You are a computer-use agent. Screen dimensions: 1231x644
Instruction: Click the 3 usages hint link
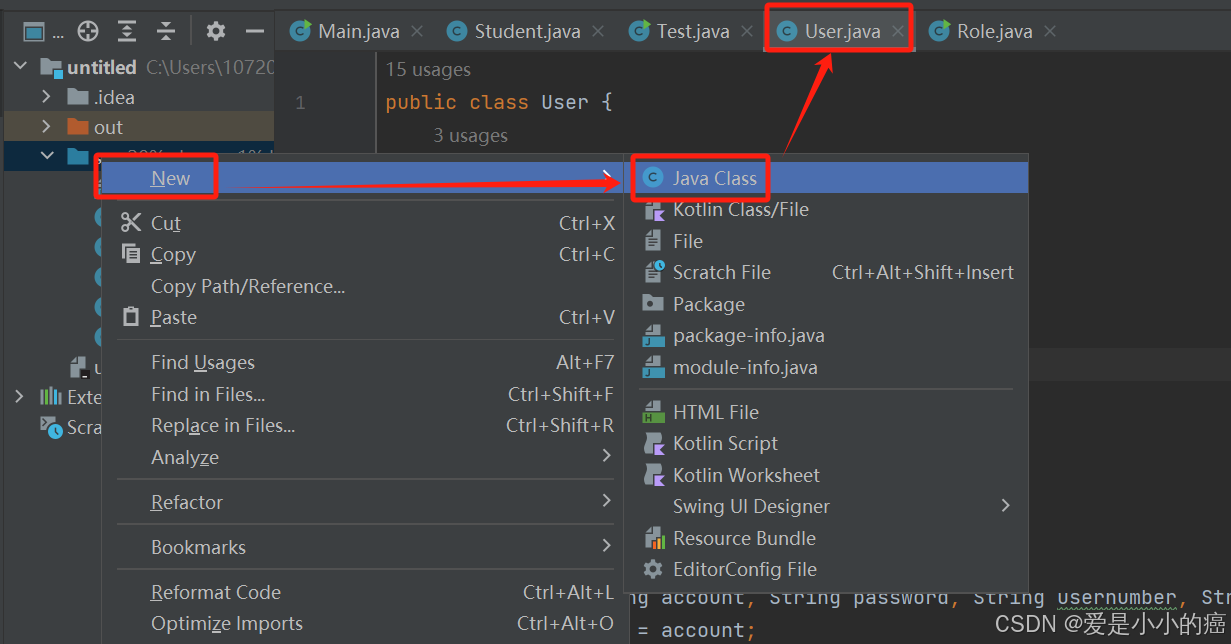(470, 135)
